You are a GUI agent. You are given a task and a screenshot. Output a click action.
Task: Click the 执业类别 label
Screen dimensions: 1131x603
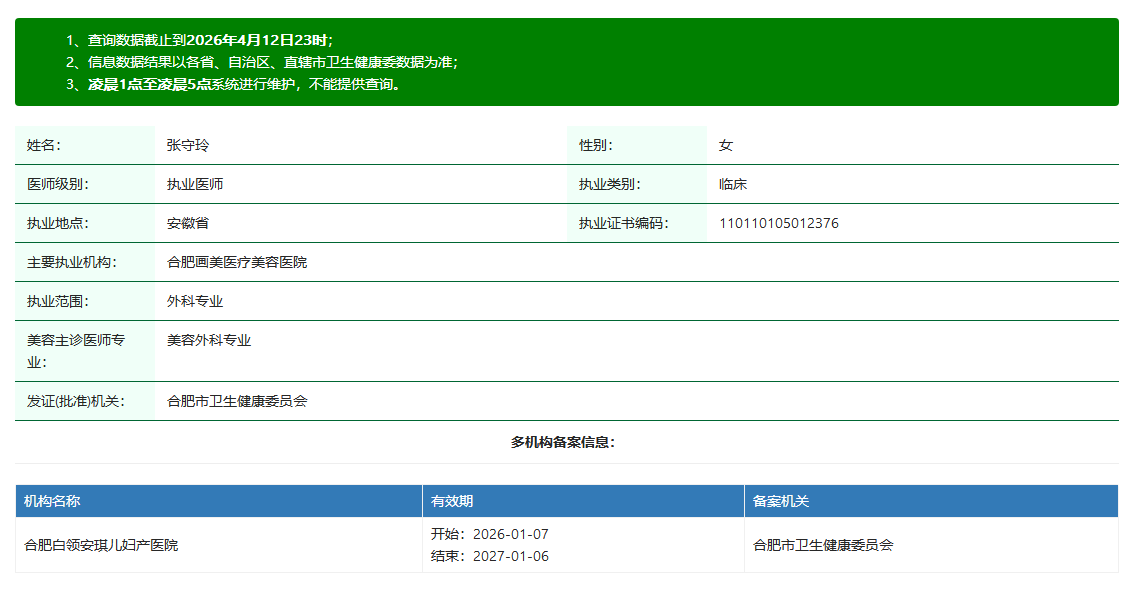610,184
